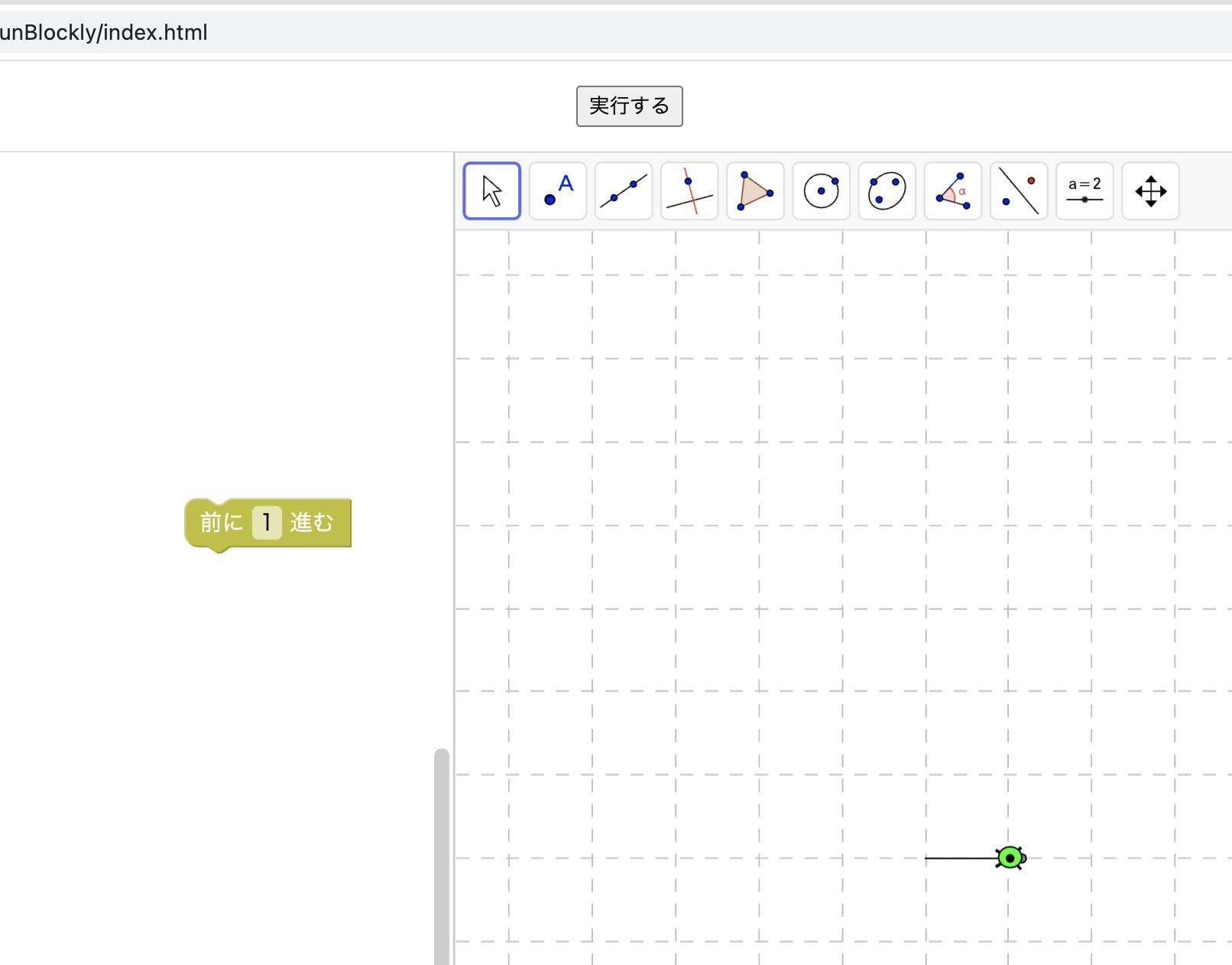Select the Polygon tool
This screenshot has height=965, width=1232.
pyautogui.click(x=755, y=191)
